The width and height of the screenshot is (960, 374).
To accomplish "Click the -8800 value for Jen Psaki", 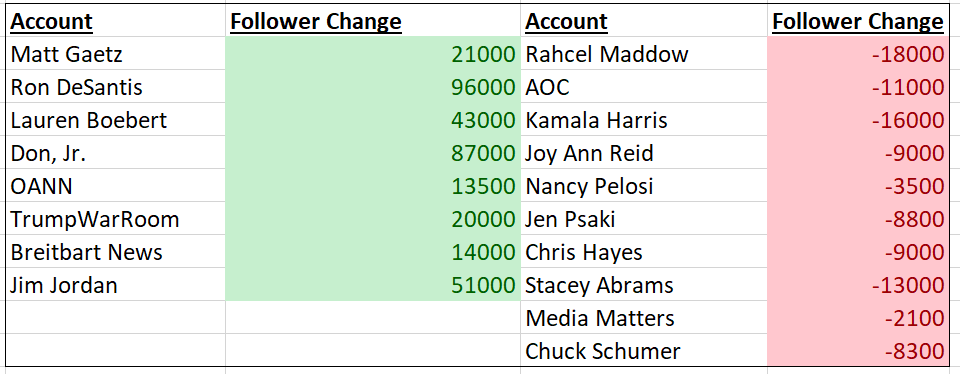I will [858, 219].
